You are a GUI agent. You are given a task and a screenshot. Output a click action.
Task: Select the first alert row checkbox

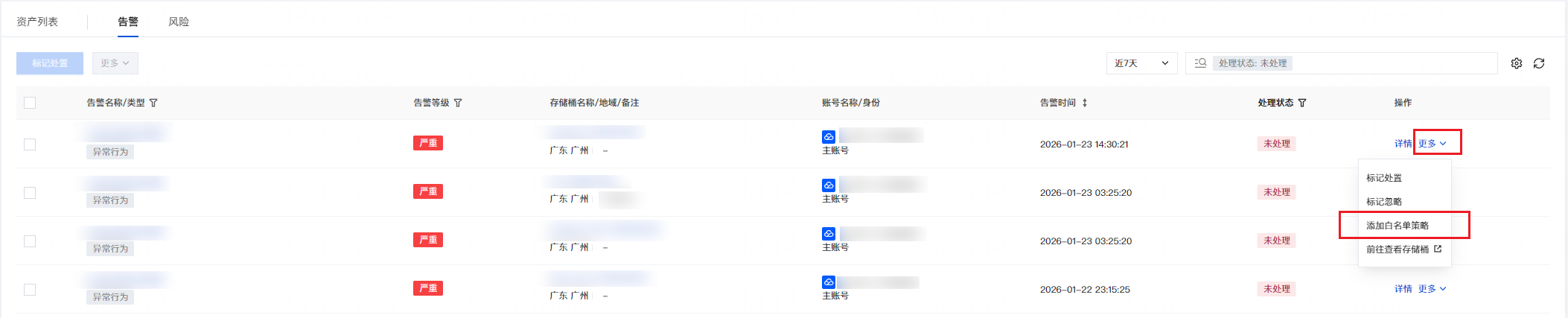click(30, 144)
